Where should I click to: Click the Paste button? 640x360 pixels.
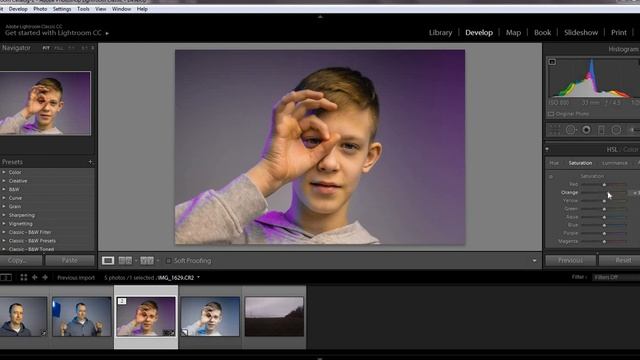[x=70, y=260]
